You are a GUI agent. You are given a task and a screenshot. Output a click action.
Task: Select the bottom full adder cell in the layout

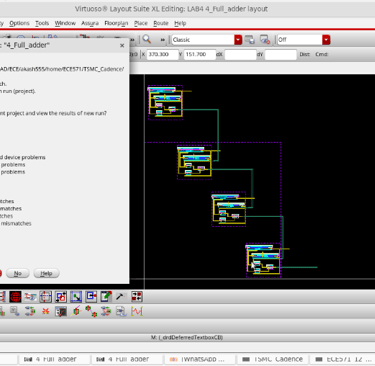coord(263,260)
